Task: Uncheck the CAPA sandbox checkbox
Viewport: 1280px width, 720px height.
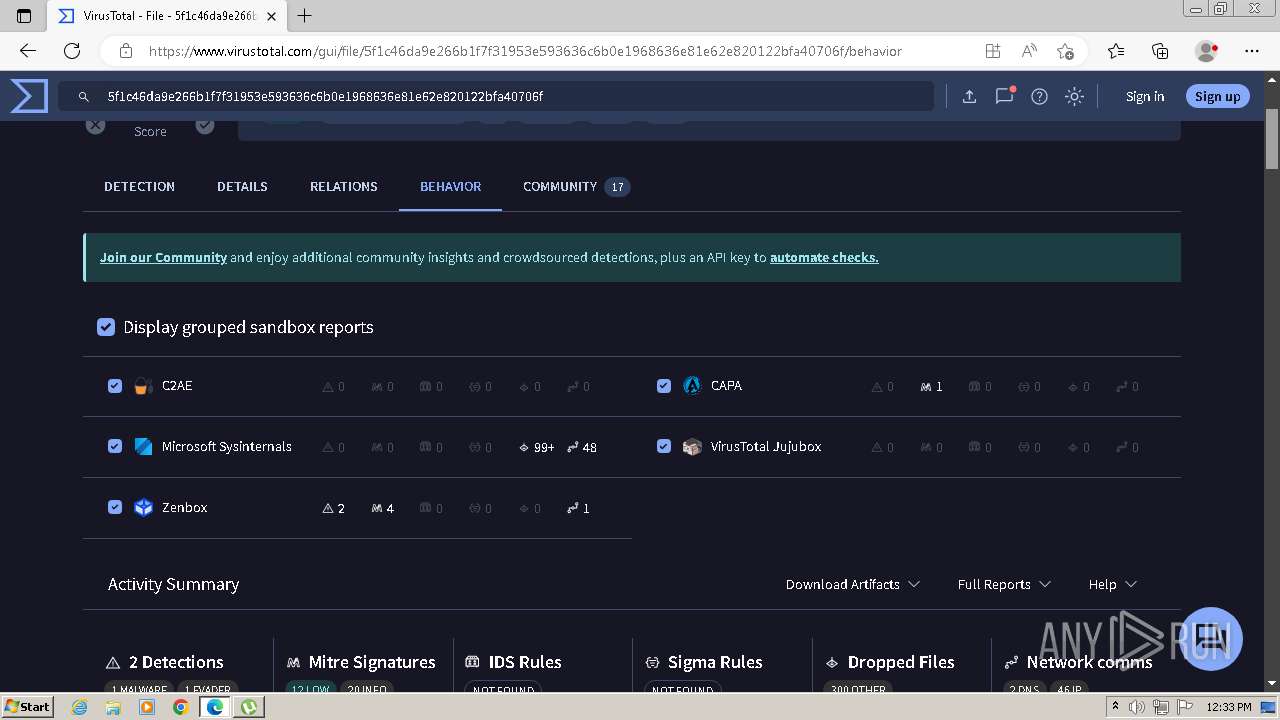Action: [664, 385]
